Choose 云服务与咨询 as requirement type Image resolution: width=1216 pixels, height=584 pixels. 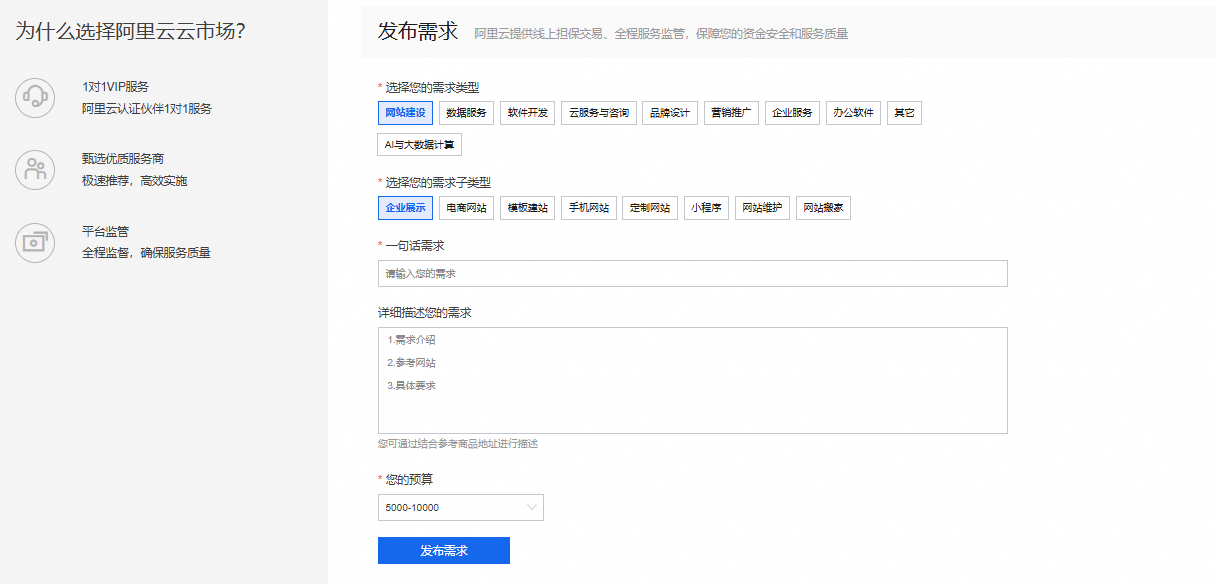pos(599,113)
